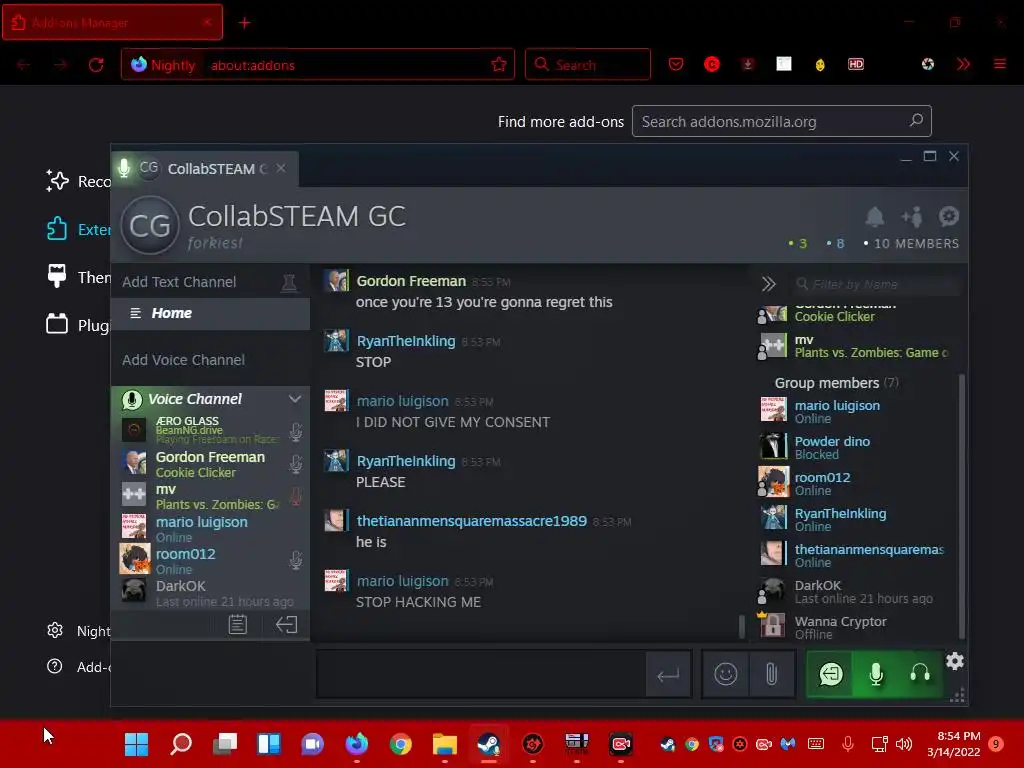Open Steam from the taskbar

point(488,744)
